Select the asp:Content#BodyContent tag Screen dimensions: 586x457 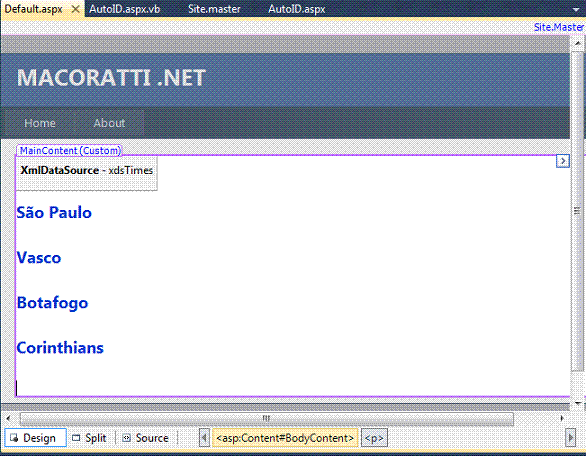click(285, 438)
